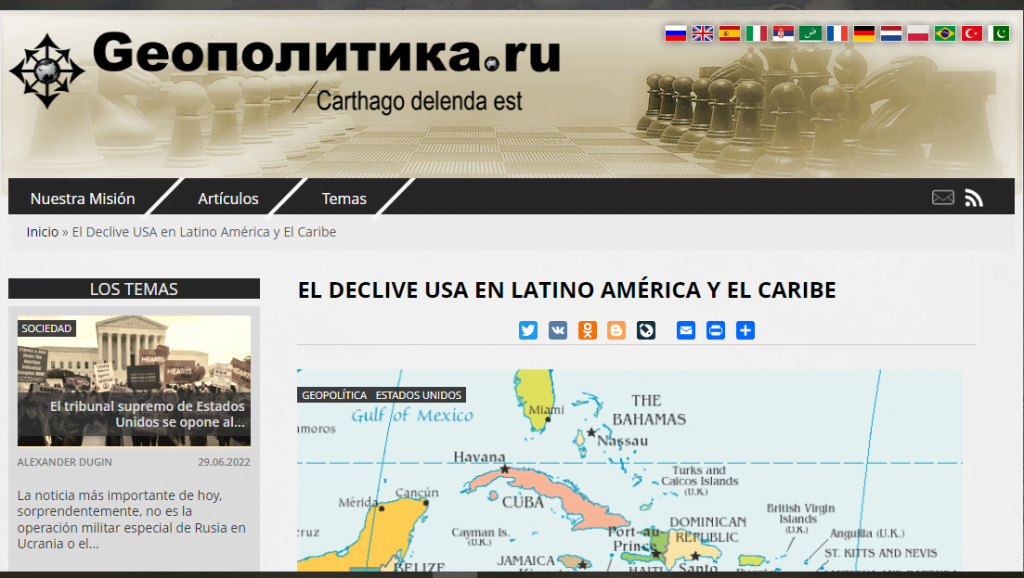Share the article on Twitter

coord(528,330)
